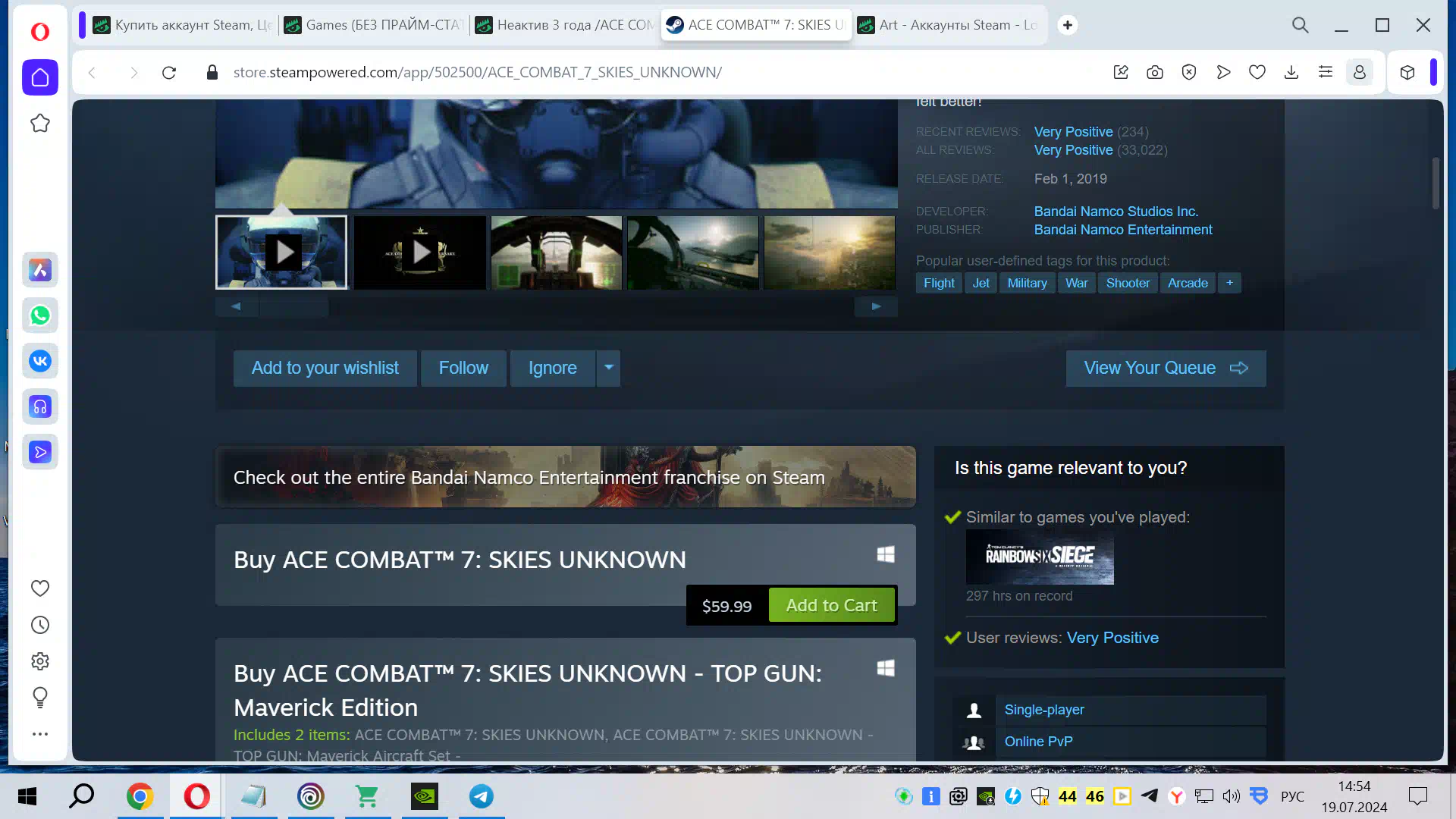Open the bookmarks star in sidebar

click(40, 123)
